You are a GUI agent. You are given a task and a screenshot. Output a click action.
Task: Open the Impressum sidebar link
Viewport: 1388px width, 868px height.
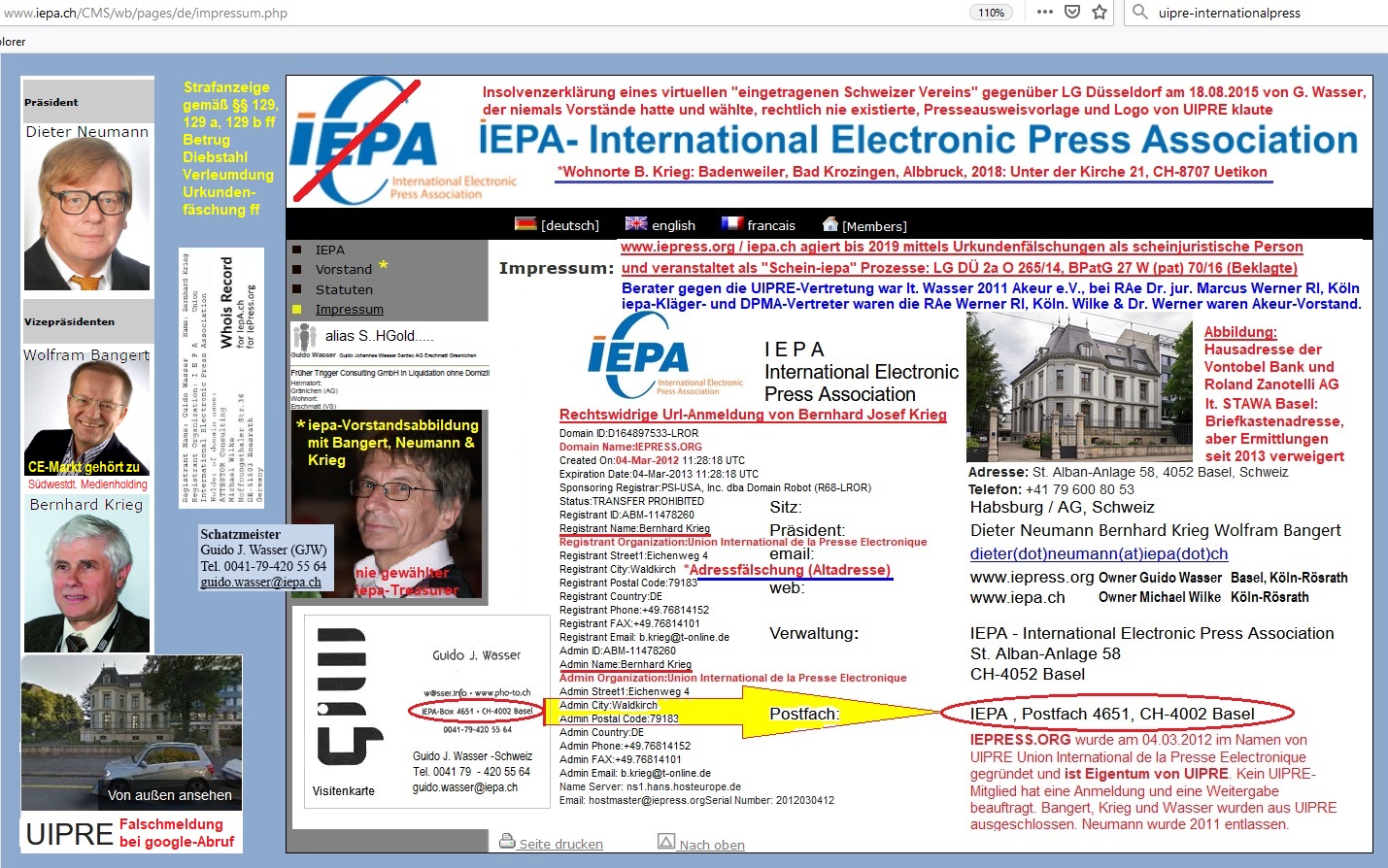point(349,309)
